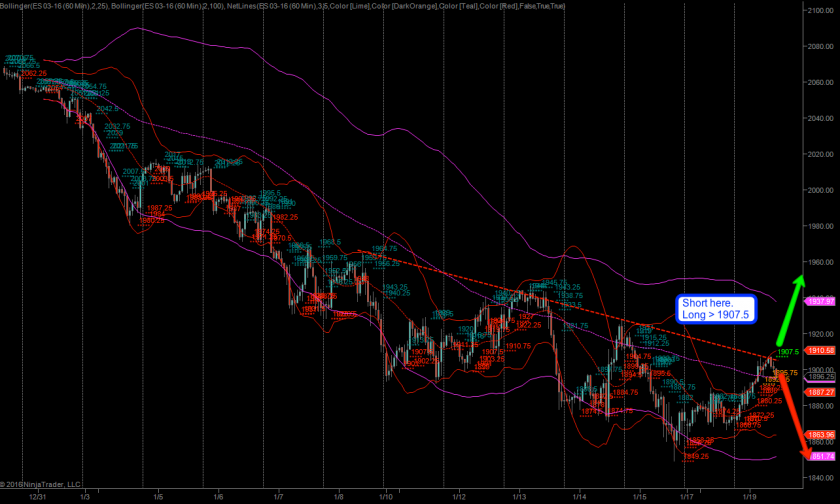Click the 1/5 date label
This screenshot has width=840, height=504.
tap(158, 497)
